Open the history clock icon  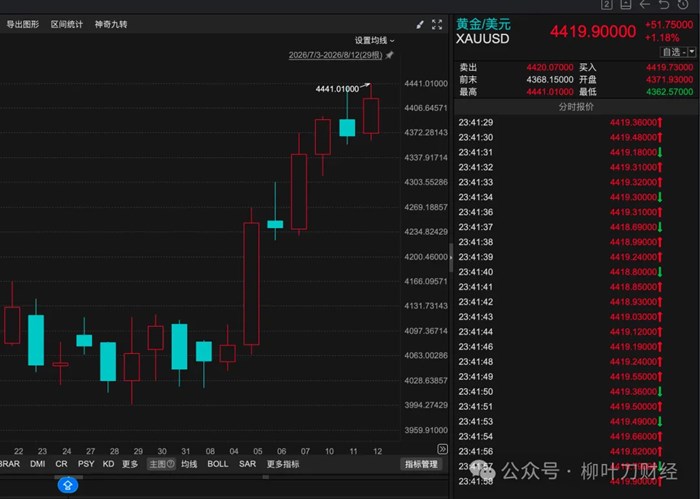tap(683, 4)
